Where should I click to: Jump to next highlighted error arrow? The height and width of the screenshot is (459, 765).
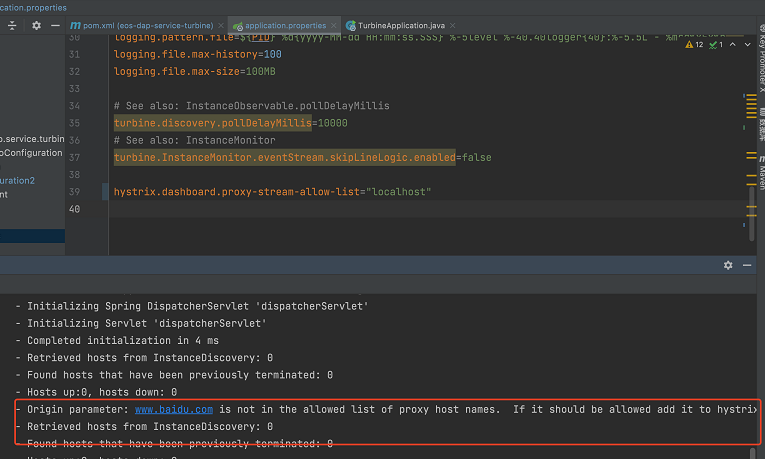tap(746, 44)
